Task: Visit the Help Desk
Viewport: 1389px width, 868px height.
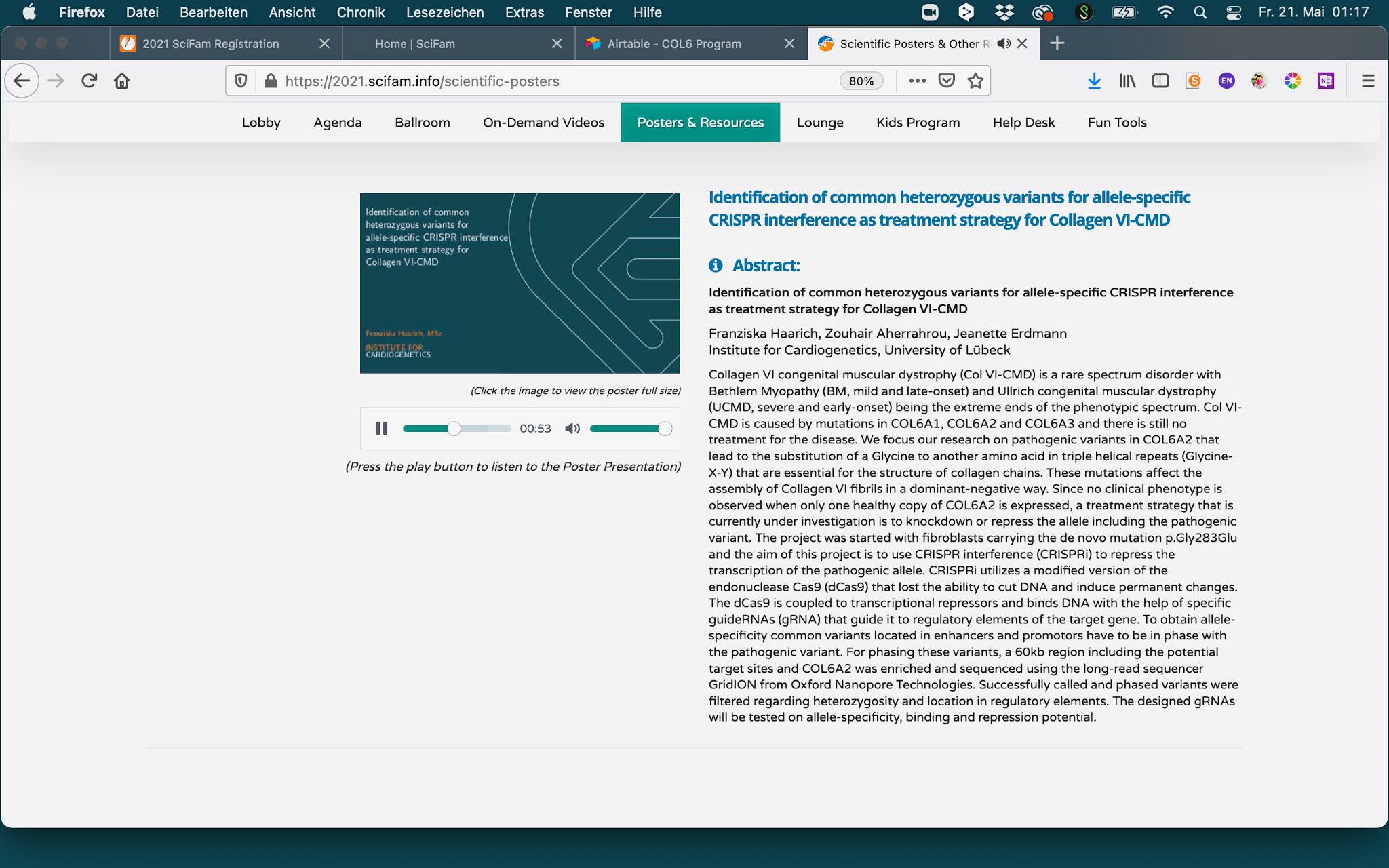Action: pyautogui.click(x=1023, y=123)
